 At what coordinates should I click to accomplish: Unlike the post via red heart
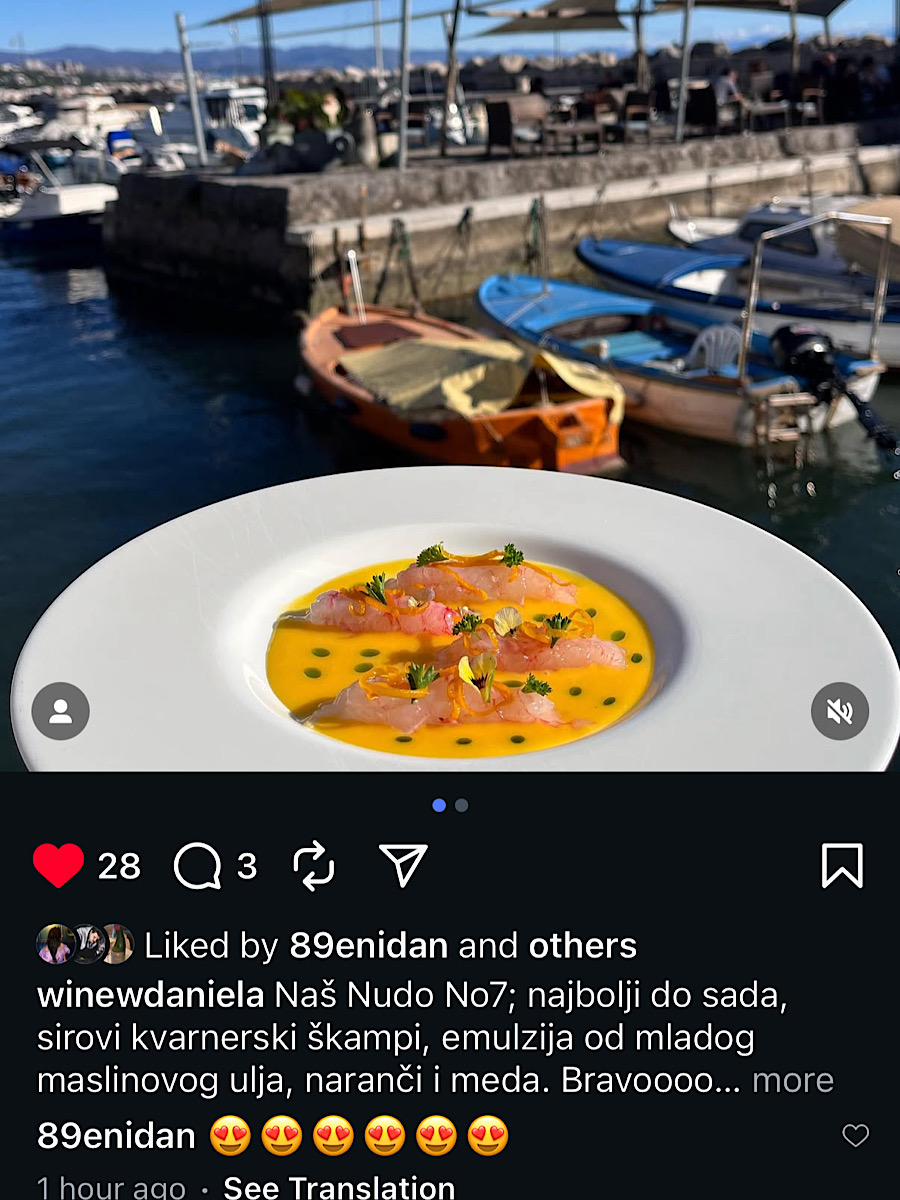[x=58, y=865]
